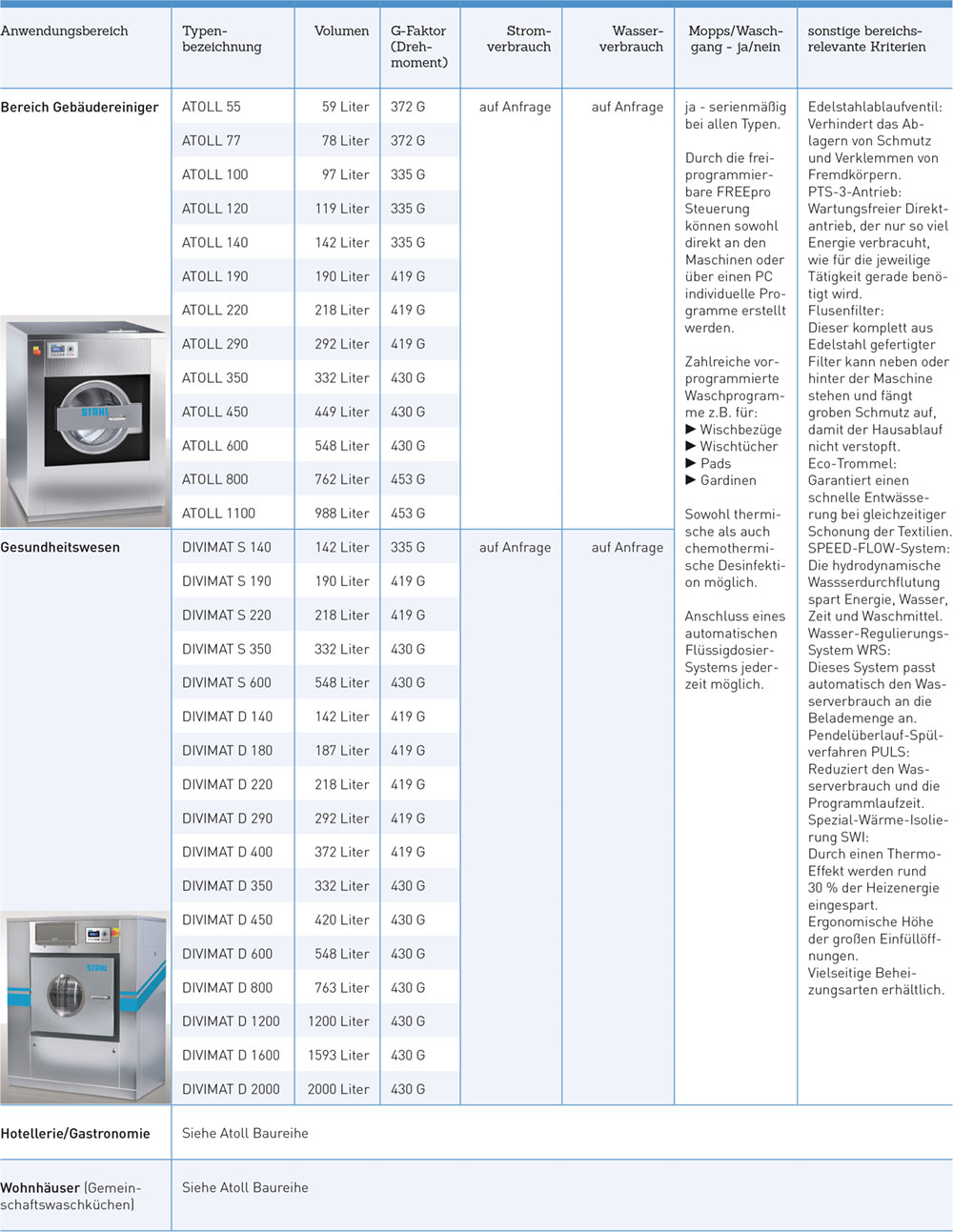Click the ATOLL 190 type cell
This screenshot has height=1232, width=953.
(215, 276)
